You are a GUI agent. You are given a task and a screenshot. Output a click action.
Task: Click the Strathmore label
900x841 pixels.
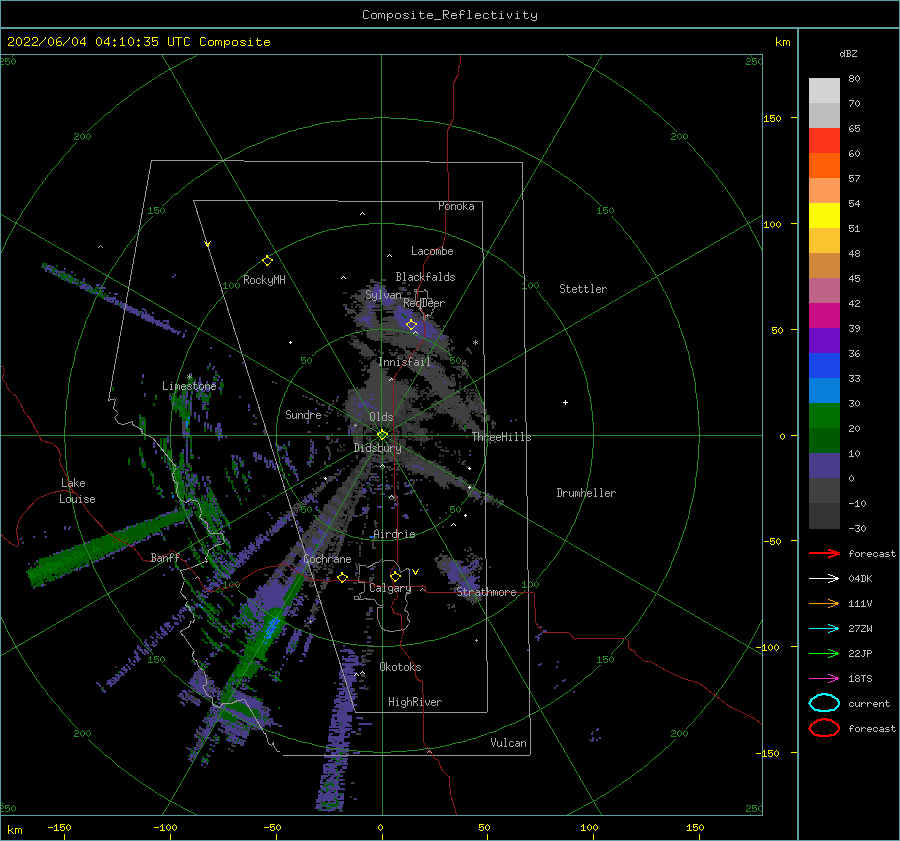pyautogui.click(x=486, y=592)
